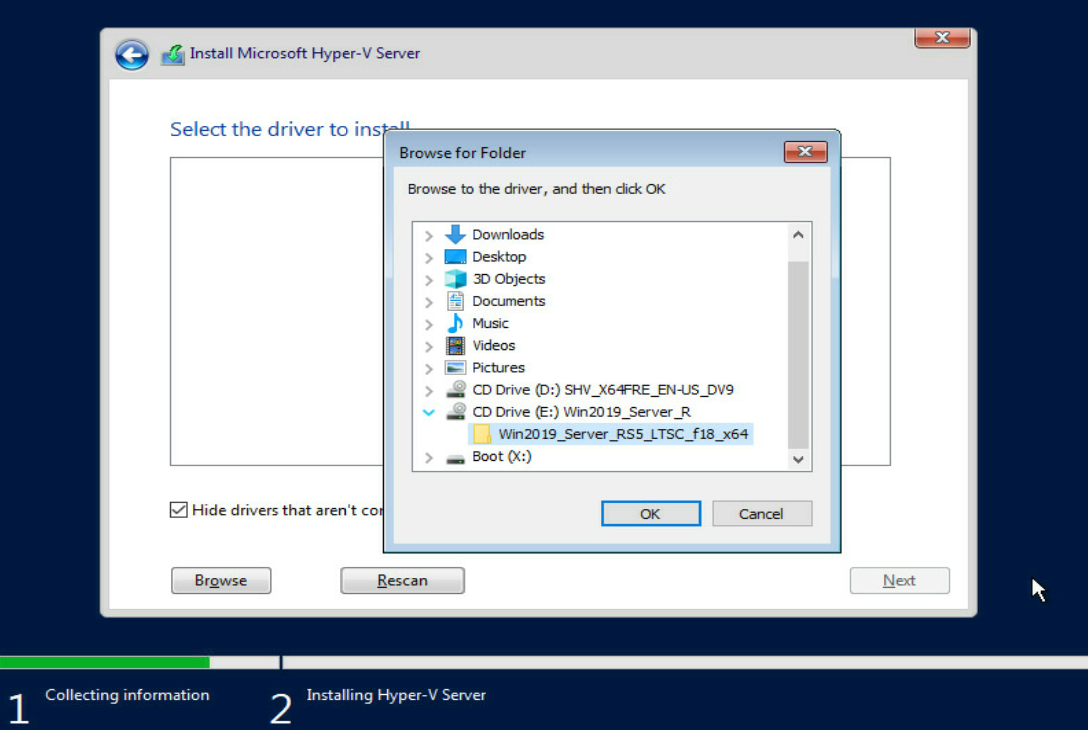Click the folder tree scroll up arrow

799,235
